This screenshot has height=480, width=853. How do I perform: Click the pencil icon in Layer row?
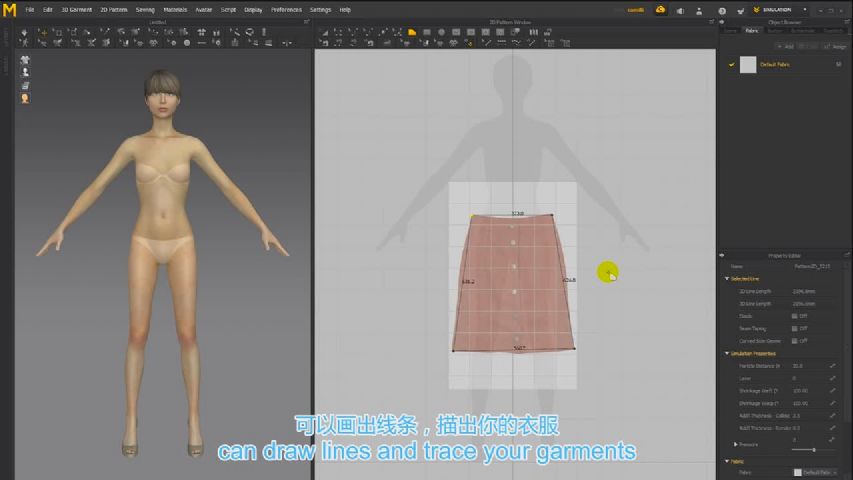tap(832, 378)
